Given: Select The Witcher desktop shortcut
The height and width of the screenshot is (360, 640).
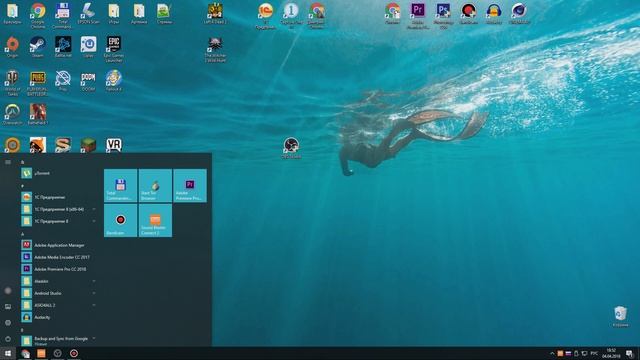Looking at the screenshot, I should [x=215, y=49].
